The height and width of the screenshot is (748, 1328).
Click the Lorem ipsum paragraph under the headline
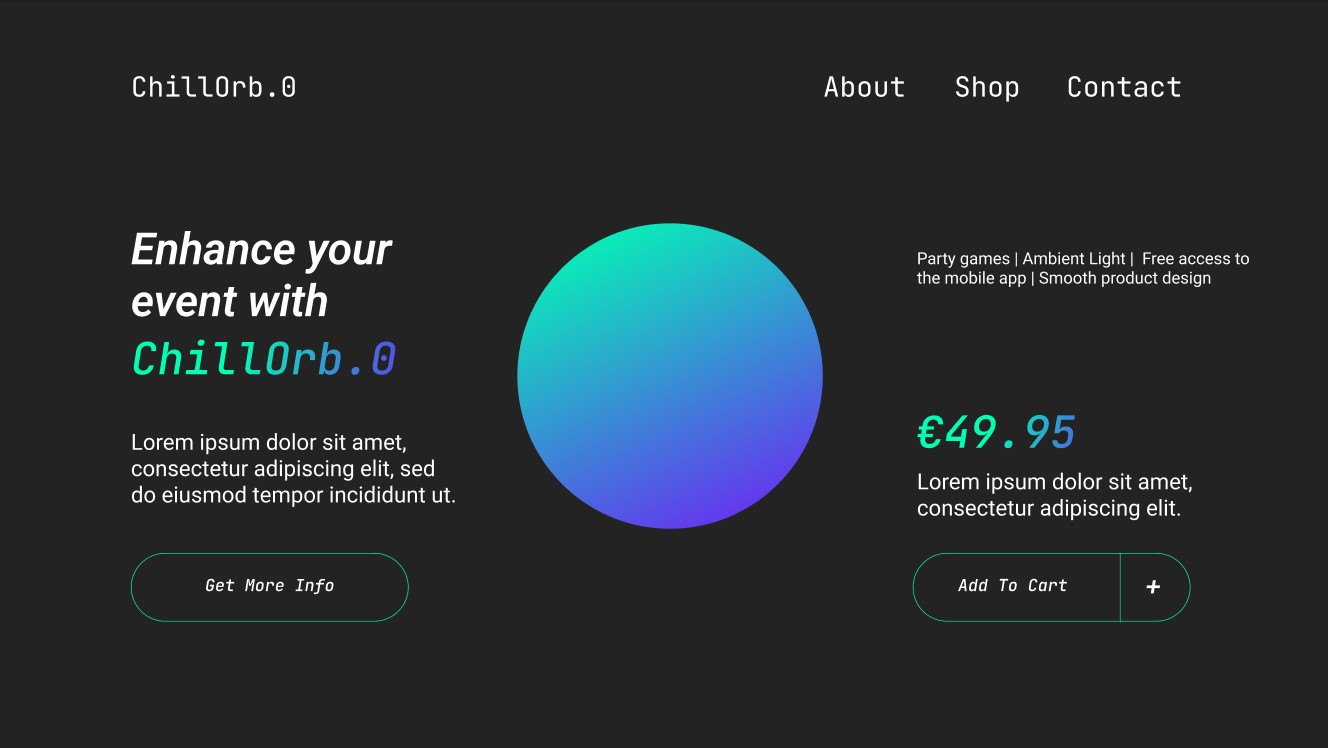tap(293, 468)
